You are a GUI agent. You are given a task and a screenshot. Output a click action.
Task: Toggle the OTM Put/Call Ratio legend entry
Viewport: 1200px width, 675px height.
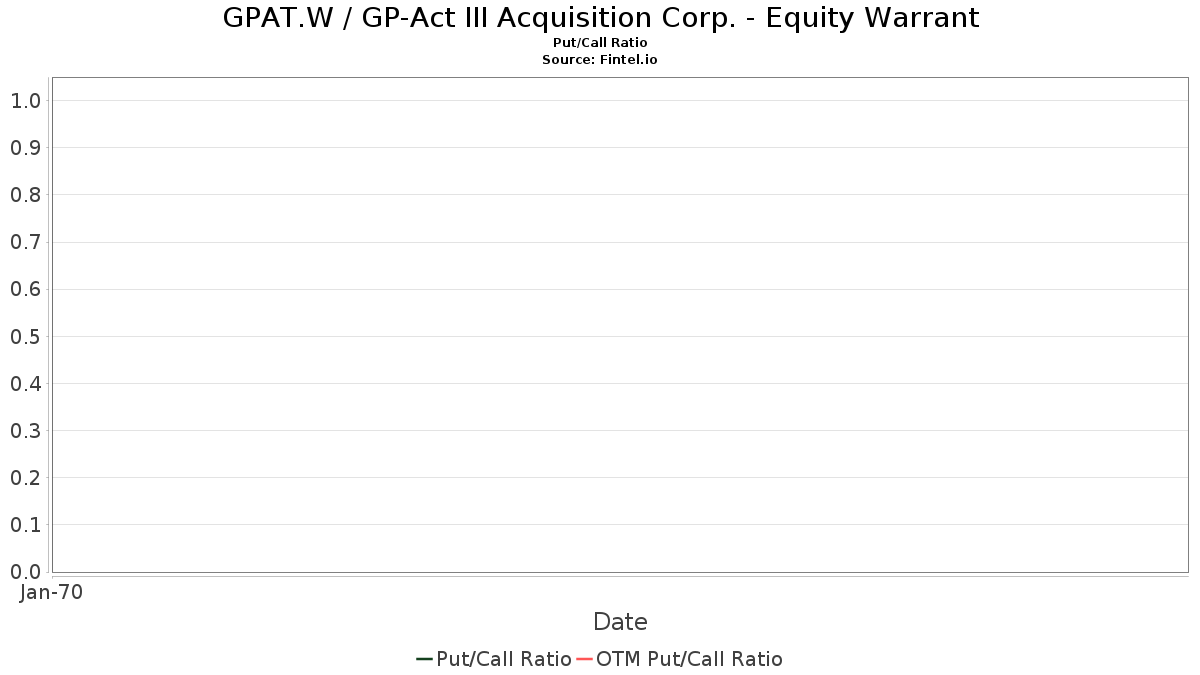click(x=689, y=659)
